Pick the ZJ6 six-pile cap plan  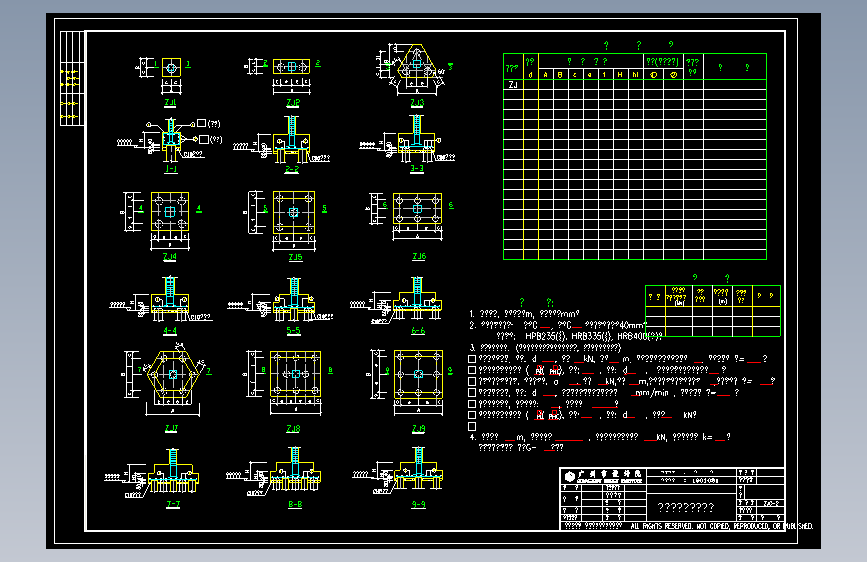(x=417, y=209)
